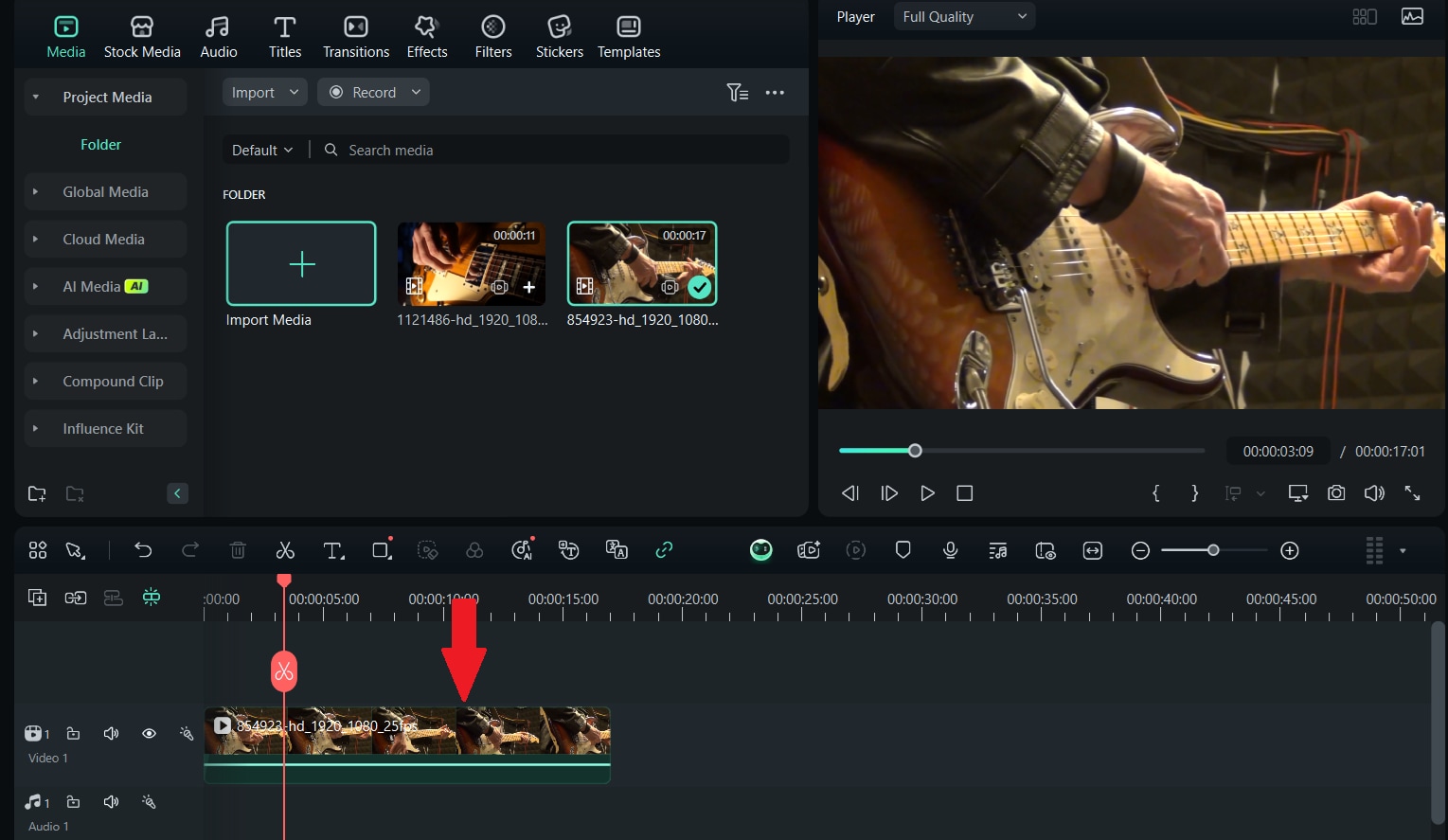Open the Templates tab

point(629,37)
